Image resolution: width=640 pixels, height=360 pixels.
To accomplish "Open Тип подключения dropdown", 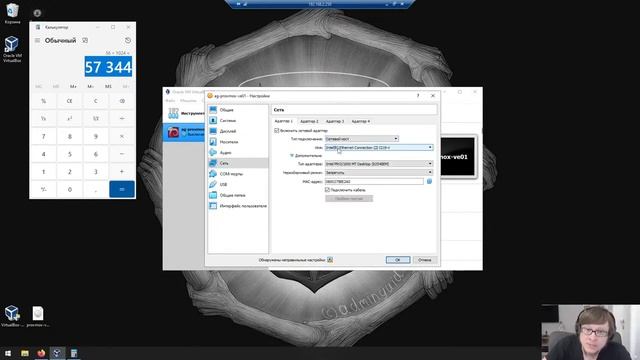I will tap(362, 139).
